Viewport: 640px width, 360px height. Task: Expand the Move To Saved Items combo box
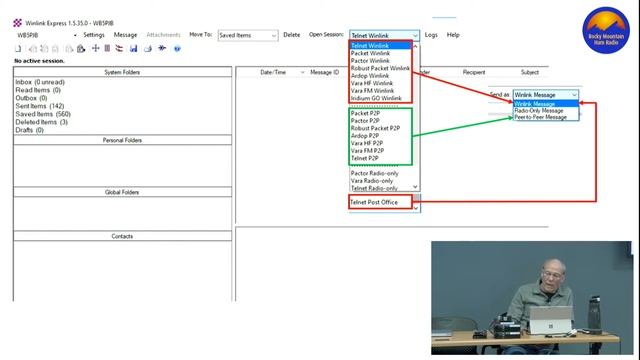pyautogui.click(x=273, y=36)
